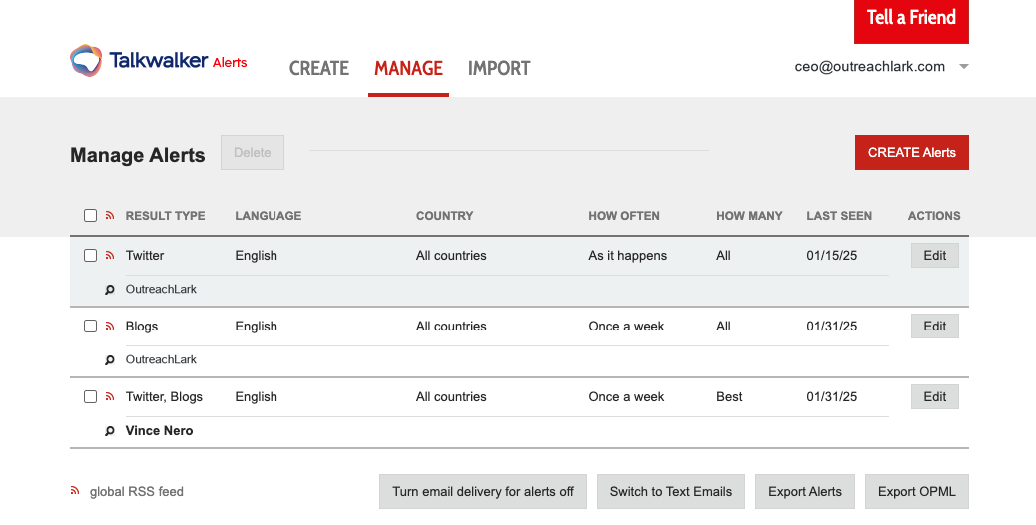Click the greyed Delete button

[252, 153]
